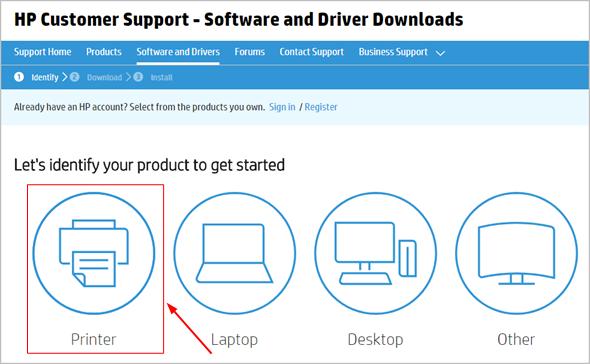Select the Install step
The image size is (590, 364).
[x=161, y=78]
